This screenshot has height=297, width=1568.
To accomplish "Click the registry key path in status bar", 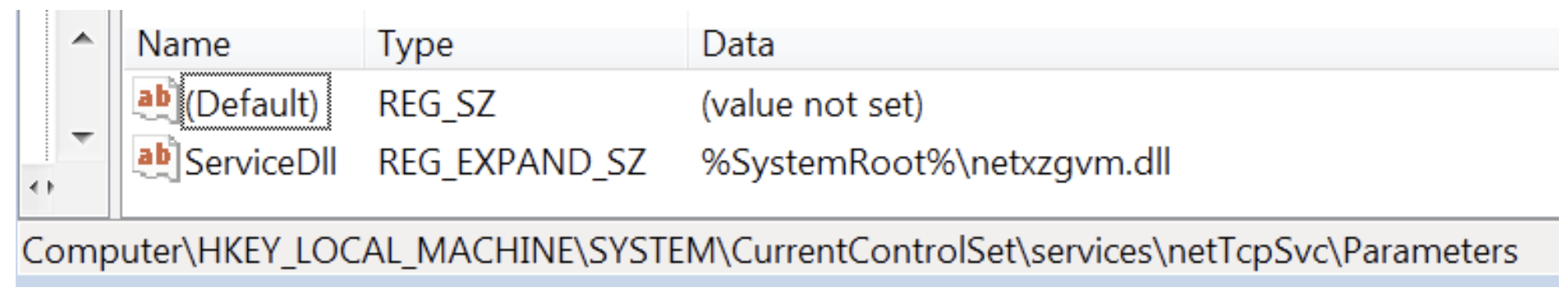I will coord(770,251).
